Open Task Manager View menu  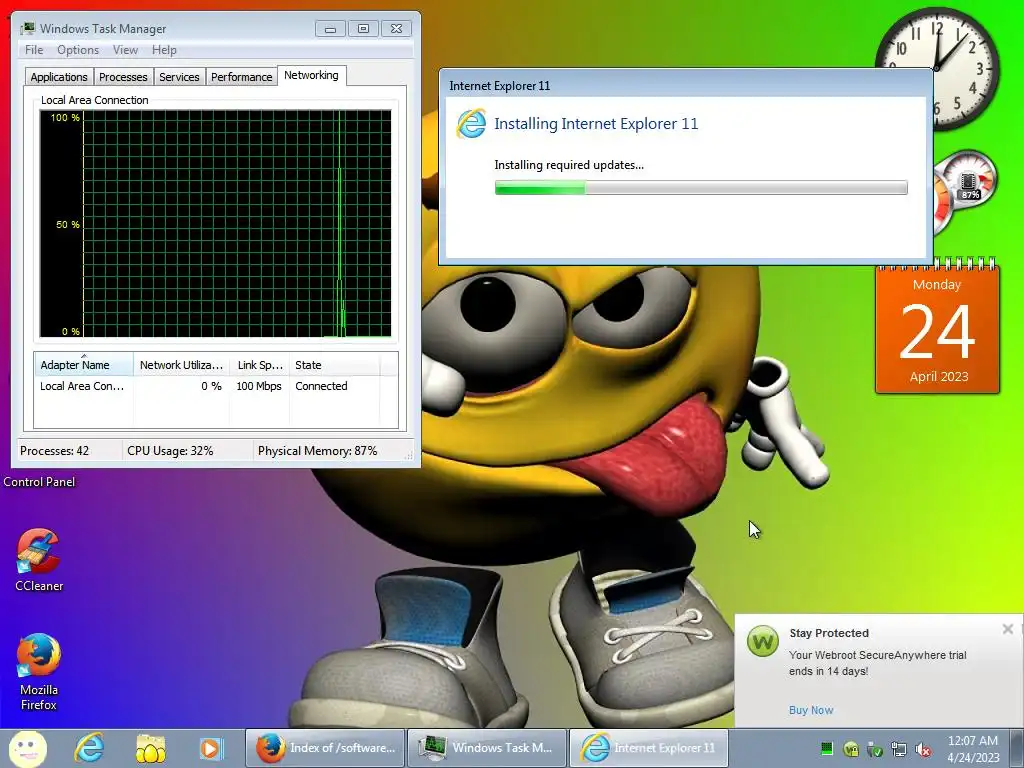(125, 50)
